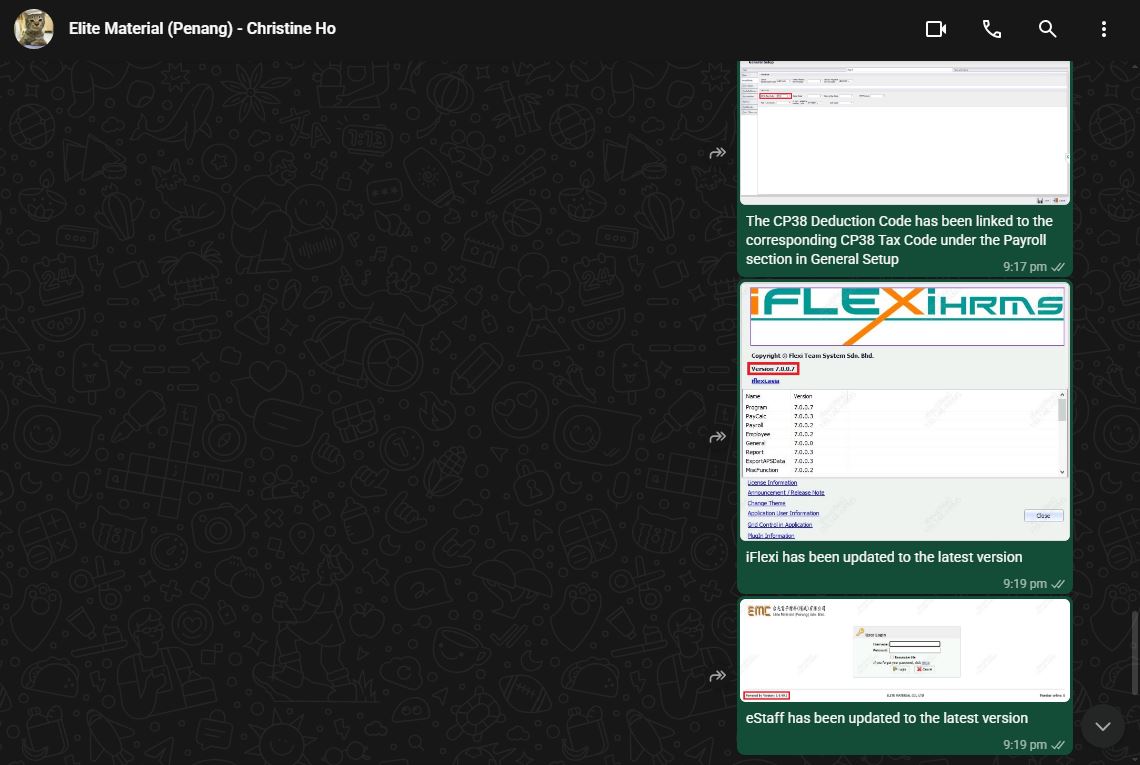This screenshot has height=765, width=1140.
Task: Open chat info for Elite Material (Penang) - Christine Ho
Action: coord(202,29)
